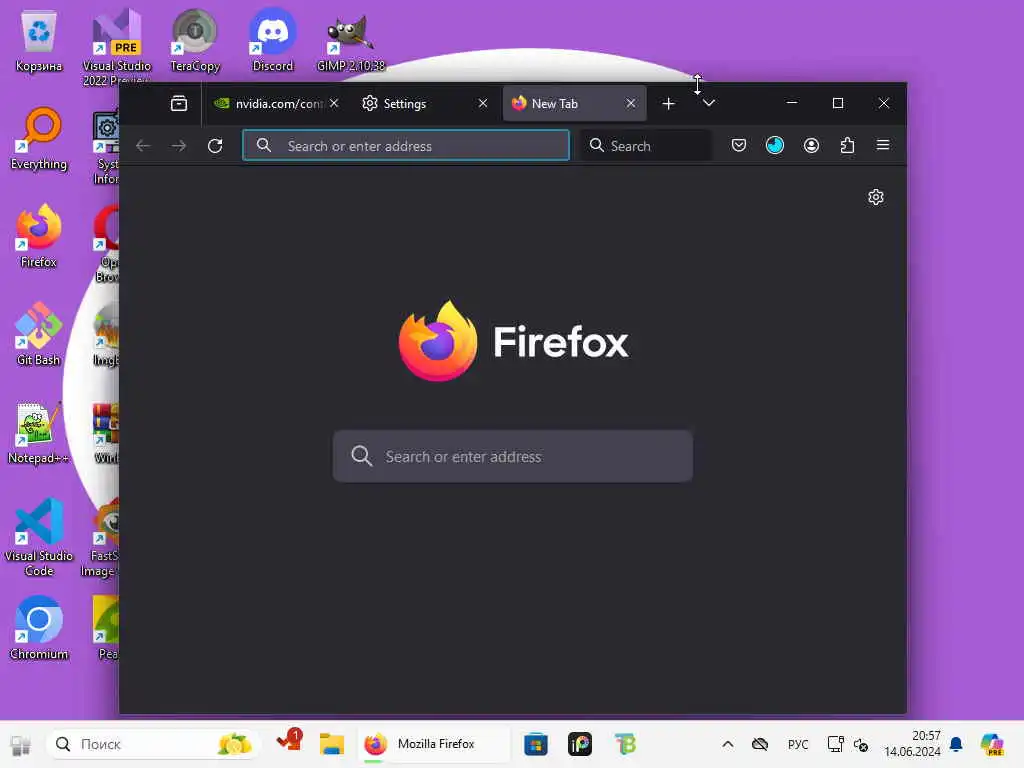Image resolution: width=1024 pixels, height=768 pixels.
Task: Select the Git Bash desktop shortcut
Action: point(39,334)
